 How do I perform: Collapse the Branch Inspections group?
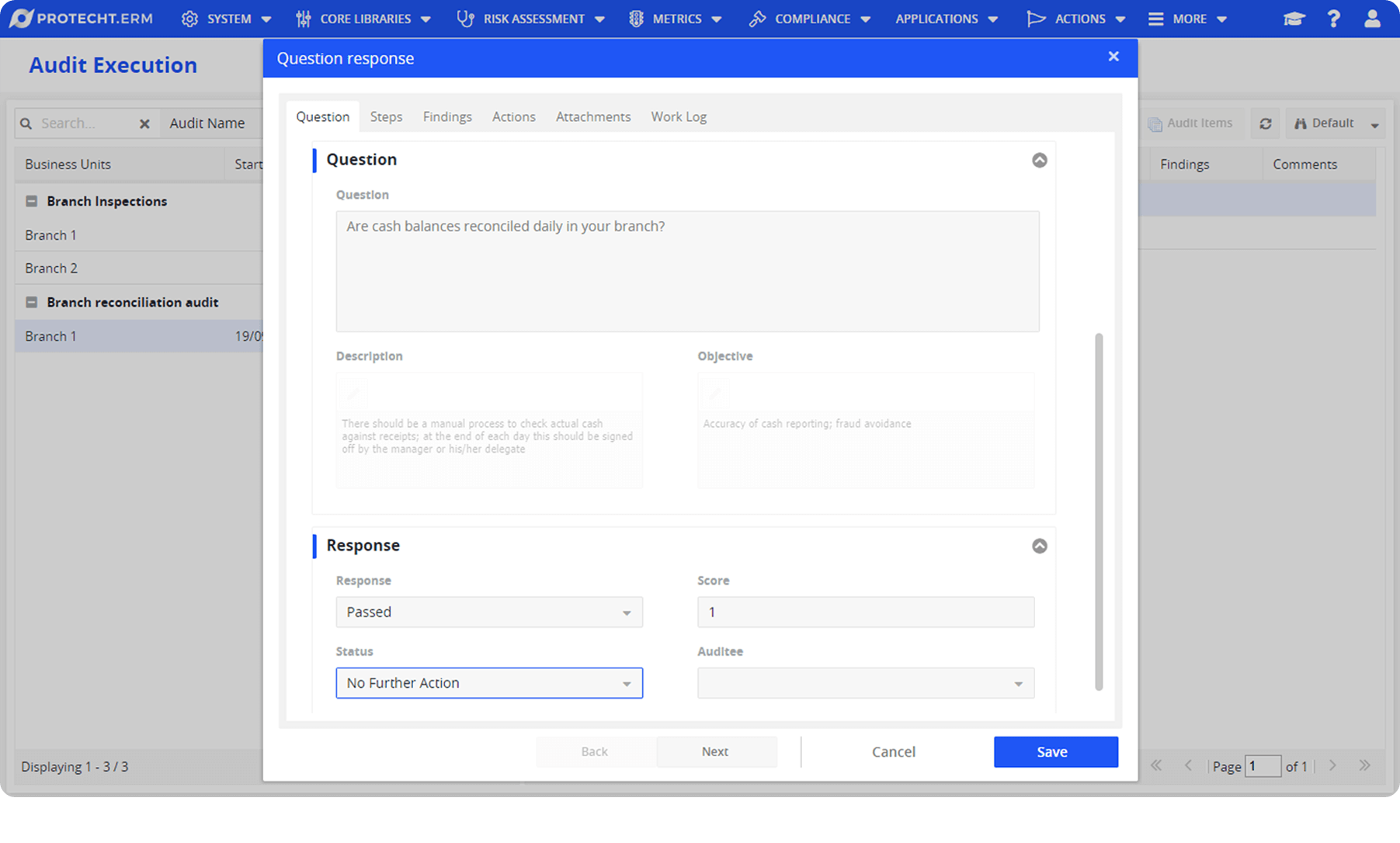(32, 201)
